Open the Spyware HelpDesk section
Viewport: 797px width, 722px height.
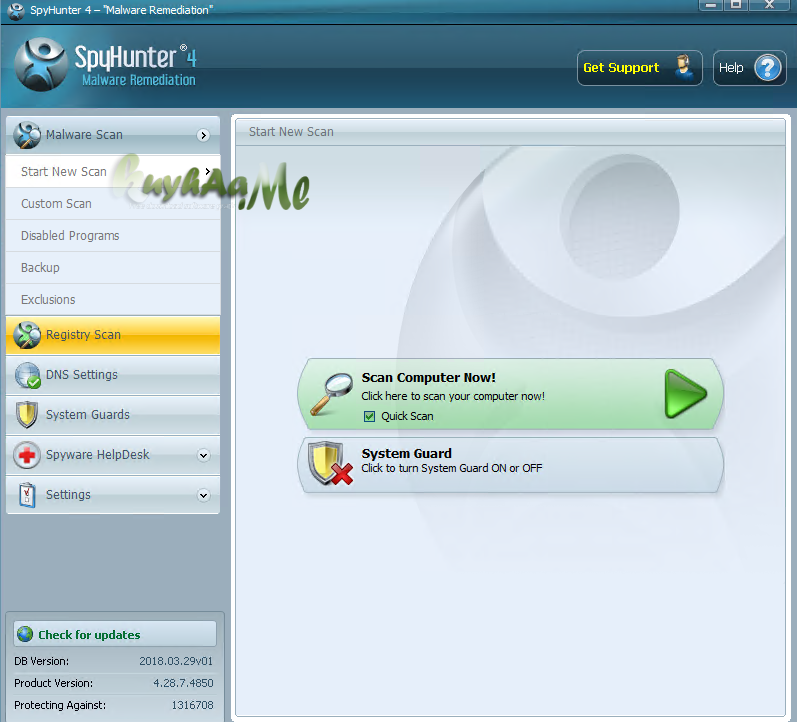(x=113, y=455)
